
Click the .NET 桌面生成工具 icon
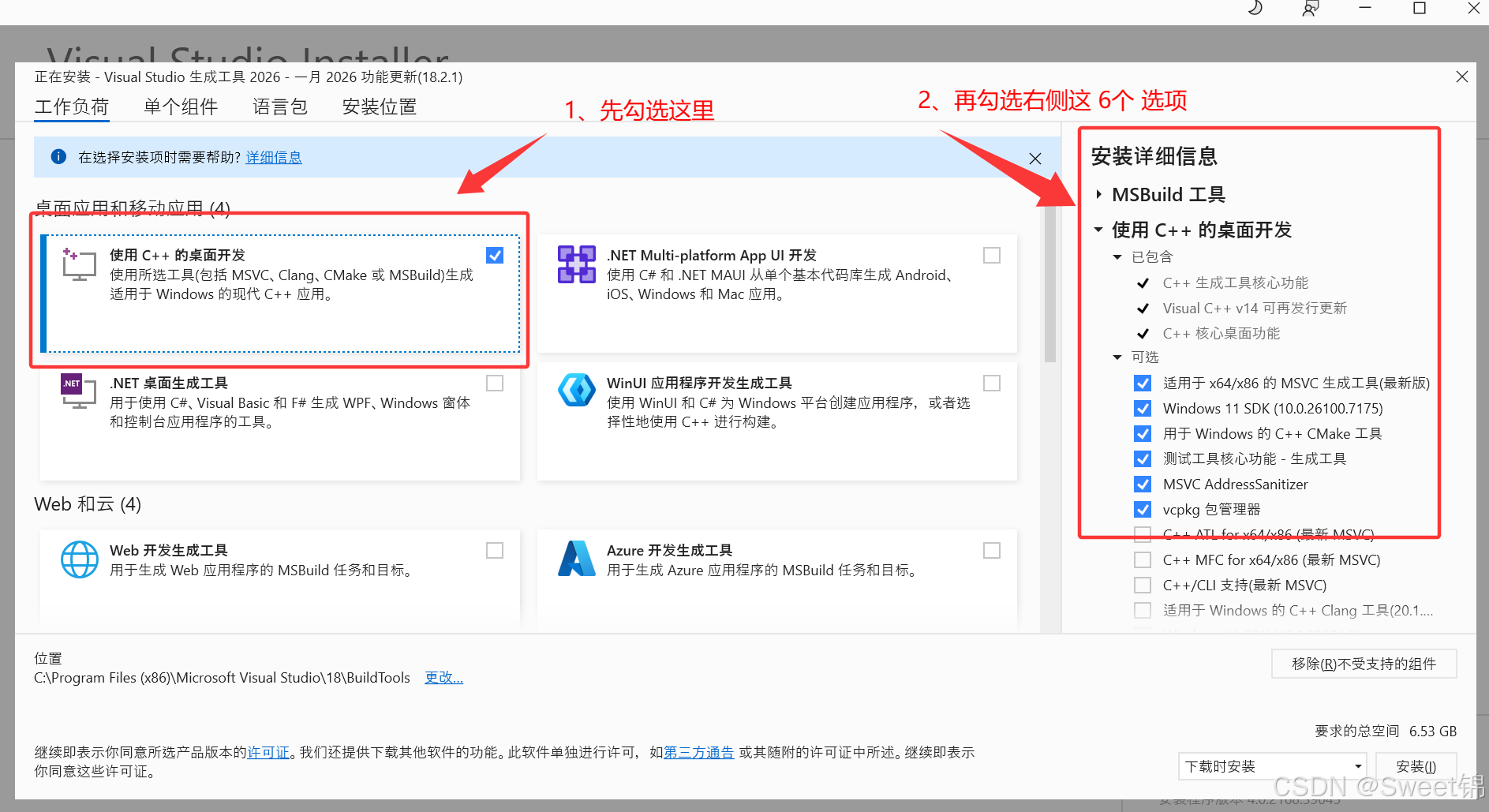coord(79,391)
